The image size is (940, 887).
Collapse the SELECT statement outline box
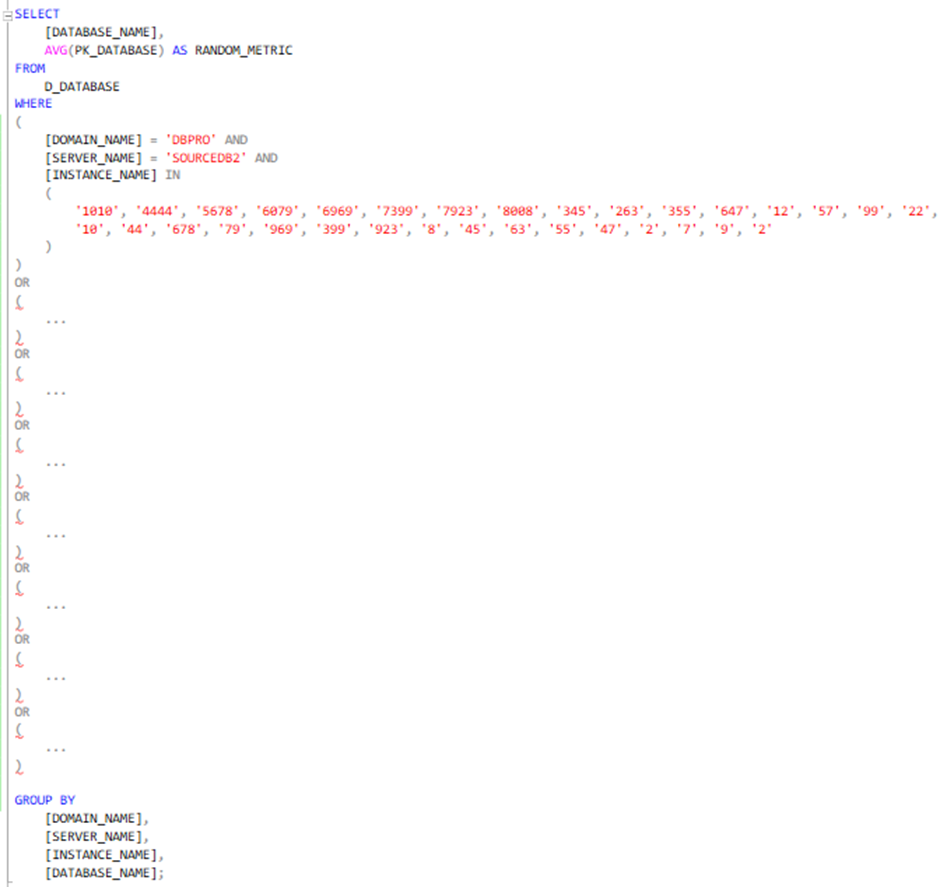(x=7, y=16)
